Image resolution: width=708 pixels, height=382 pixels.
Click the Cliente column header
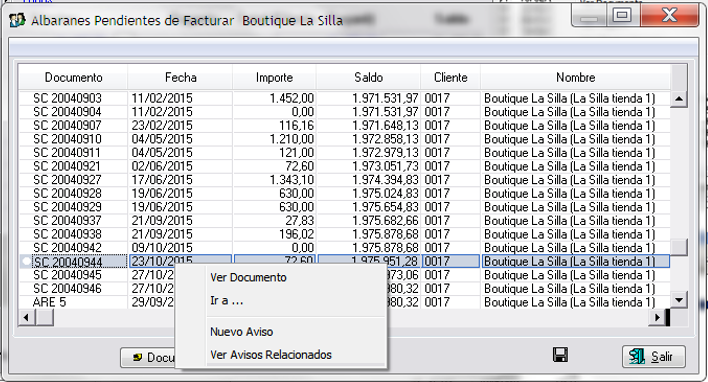(x=451, y=78)
